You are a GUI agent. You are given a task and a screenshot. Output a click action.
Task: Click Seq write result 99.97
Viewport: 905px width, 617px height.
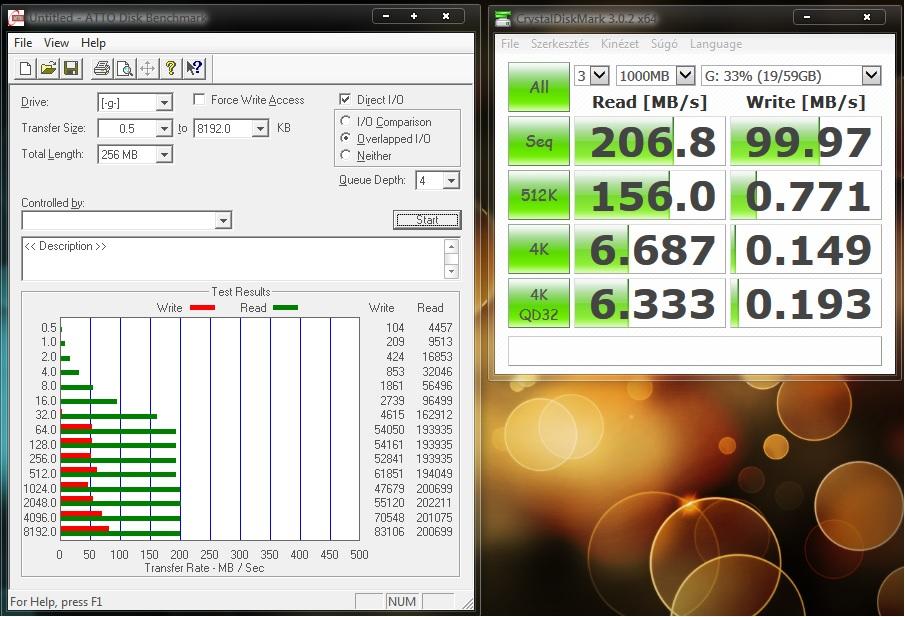806,141
